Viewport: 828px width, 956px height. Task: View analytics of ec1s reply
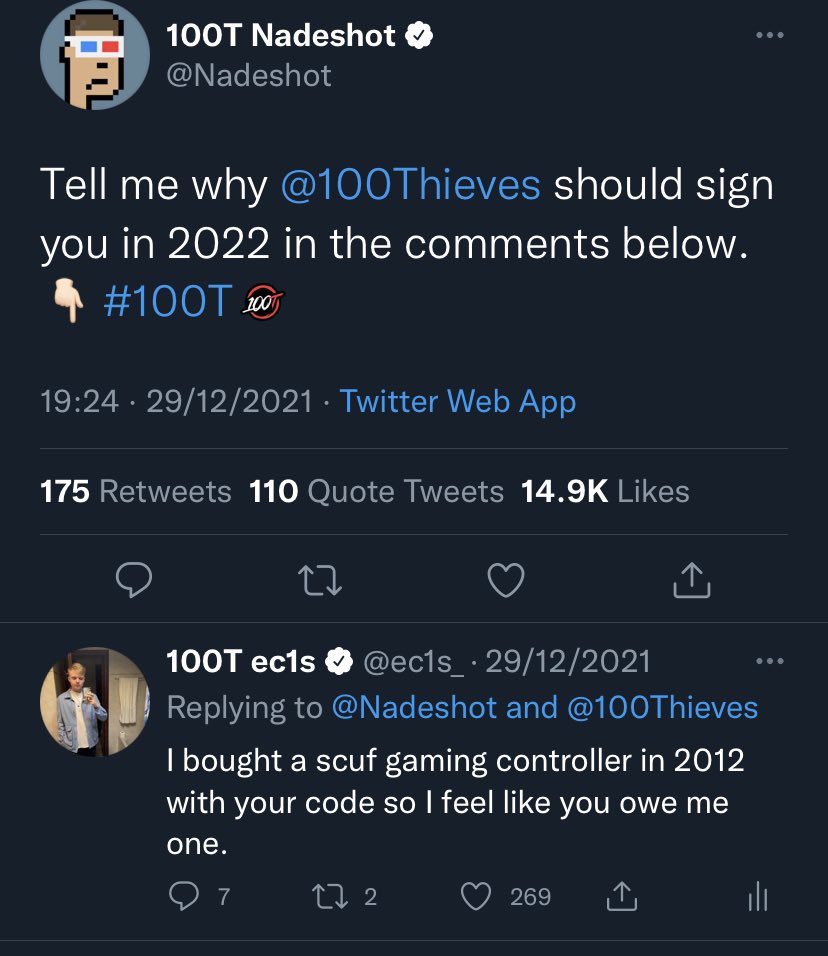pyautogui.click(x=757, y=896)
